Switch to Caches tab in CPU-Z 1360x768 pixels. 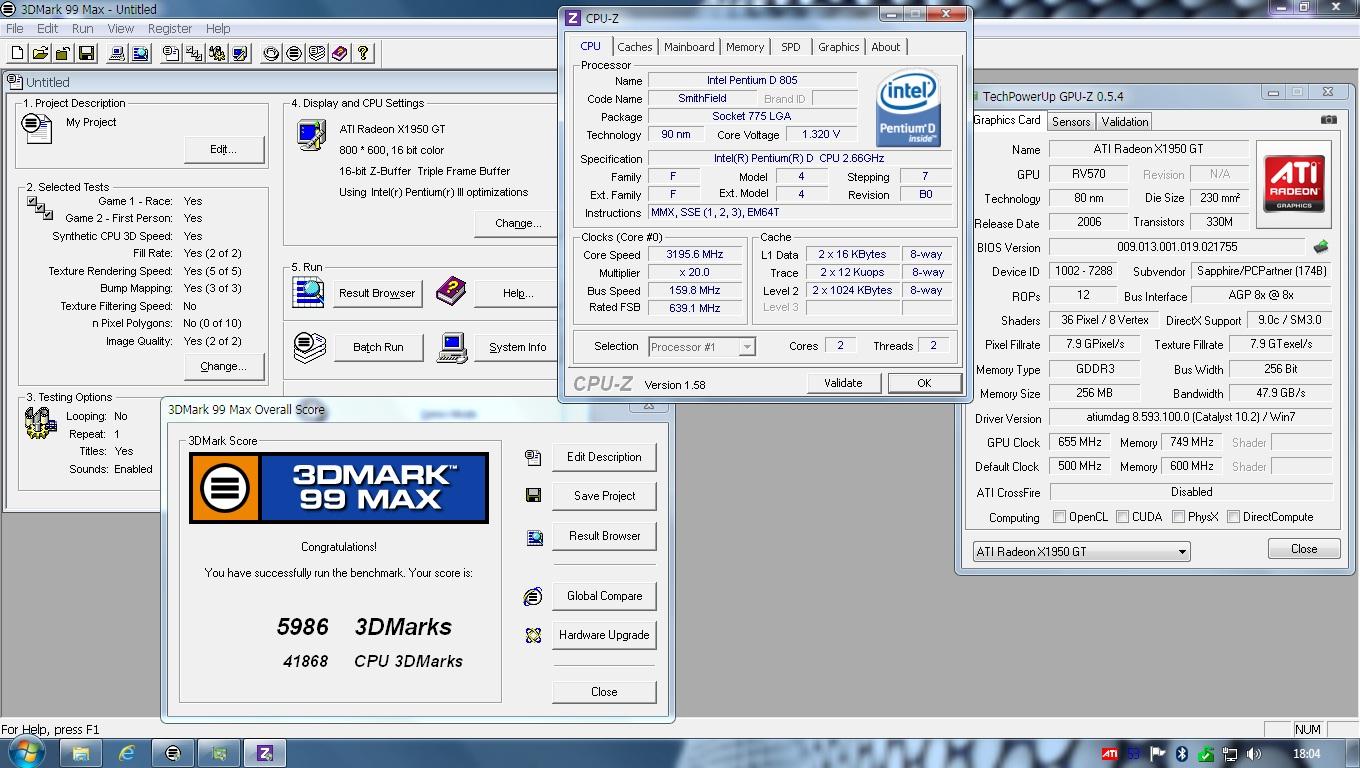pos(634,47)
